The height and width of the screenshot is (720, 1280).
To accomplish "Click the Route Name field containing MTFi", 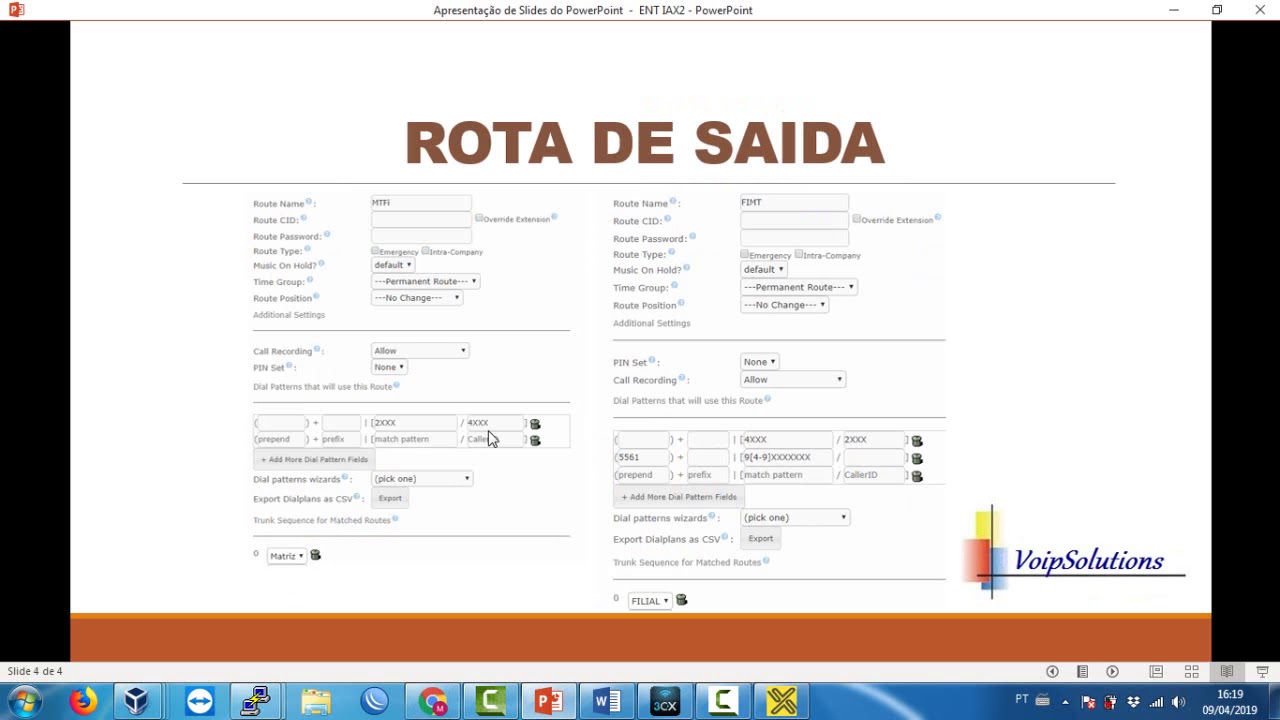I will [421, 203].
